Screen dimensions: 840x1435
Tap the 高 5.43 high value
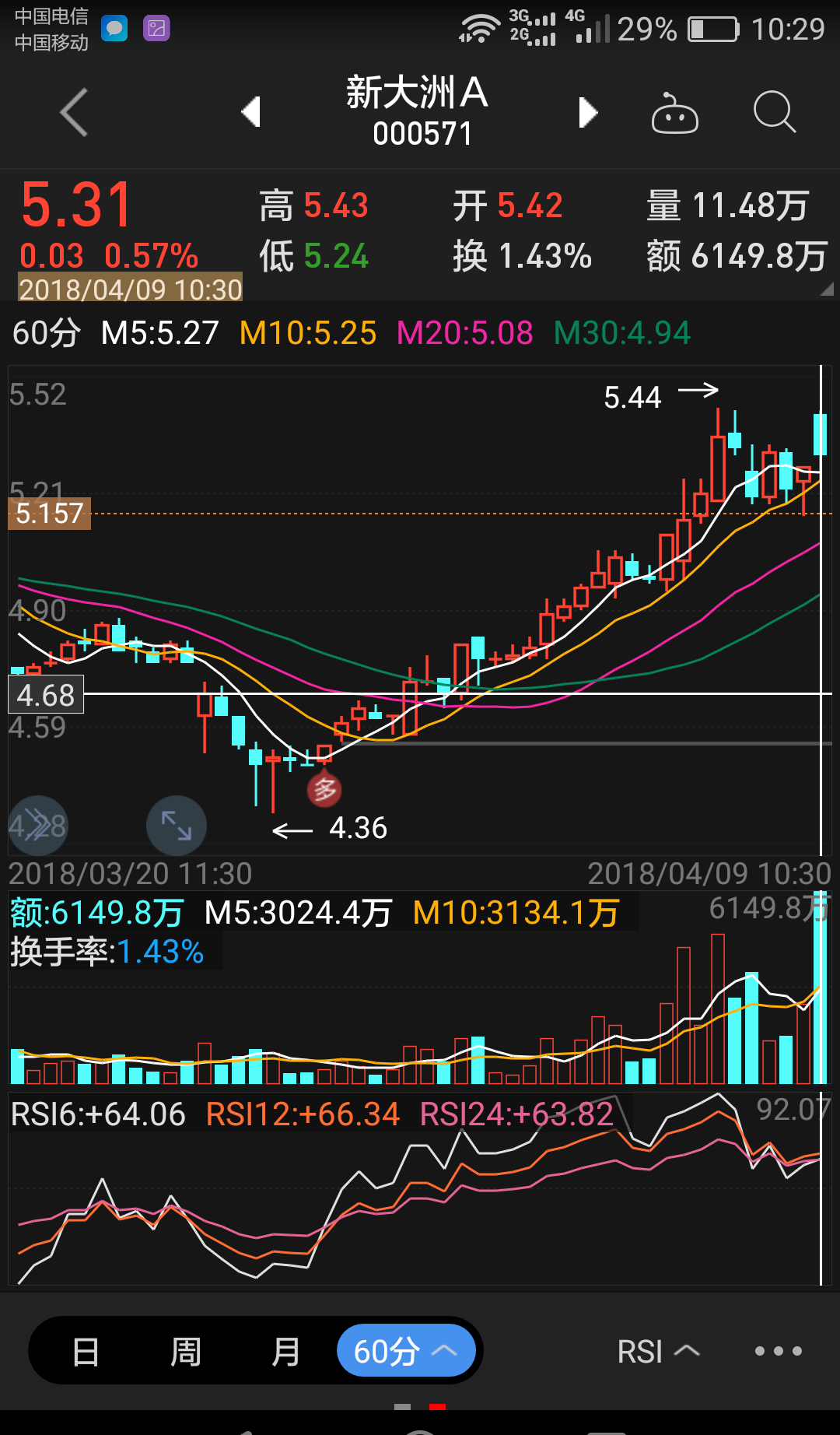click(314, 205)
